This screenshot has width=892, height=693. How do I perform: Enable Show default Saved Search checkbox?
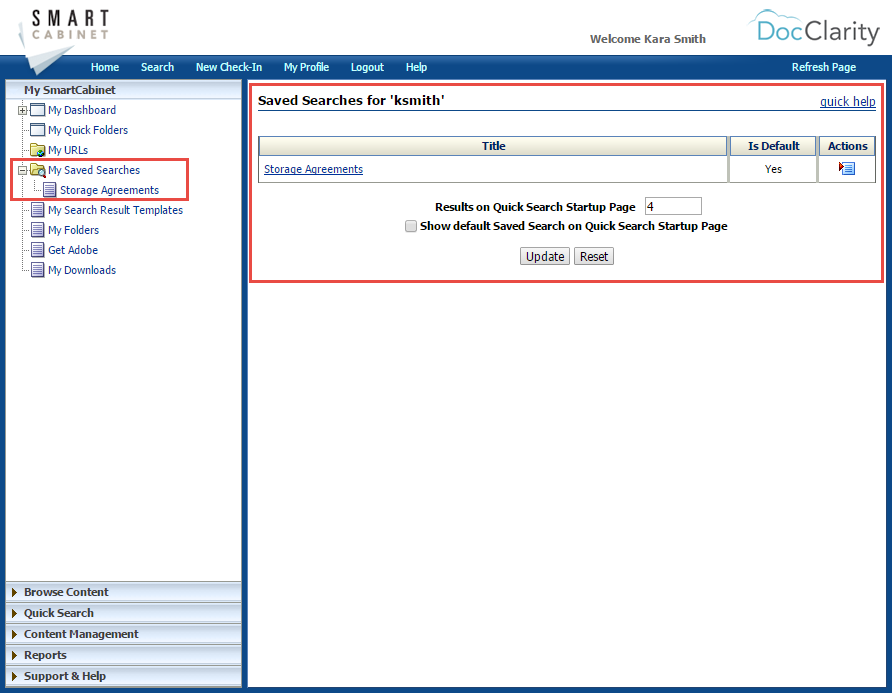tap(411, 227)
